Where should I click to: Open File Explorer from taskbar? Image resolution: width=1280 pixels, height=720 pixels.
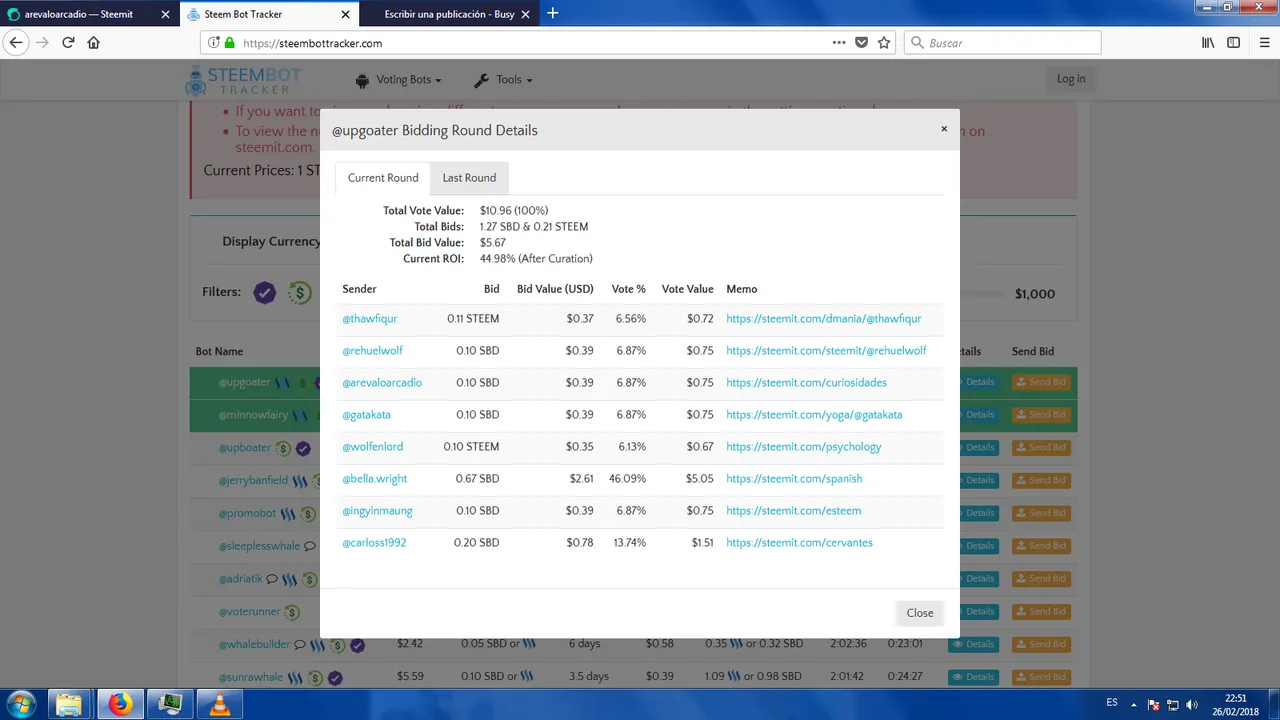coord(68,704)
